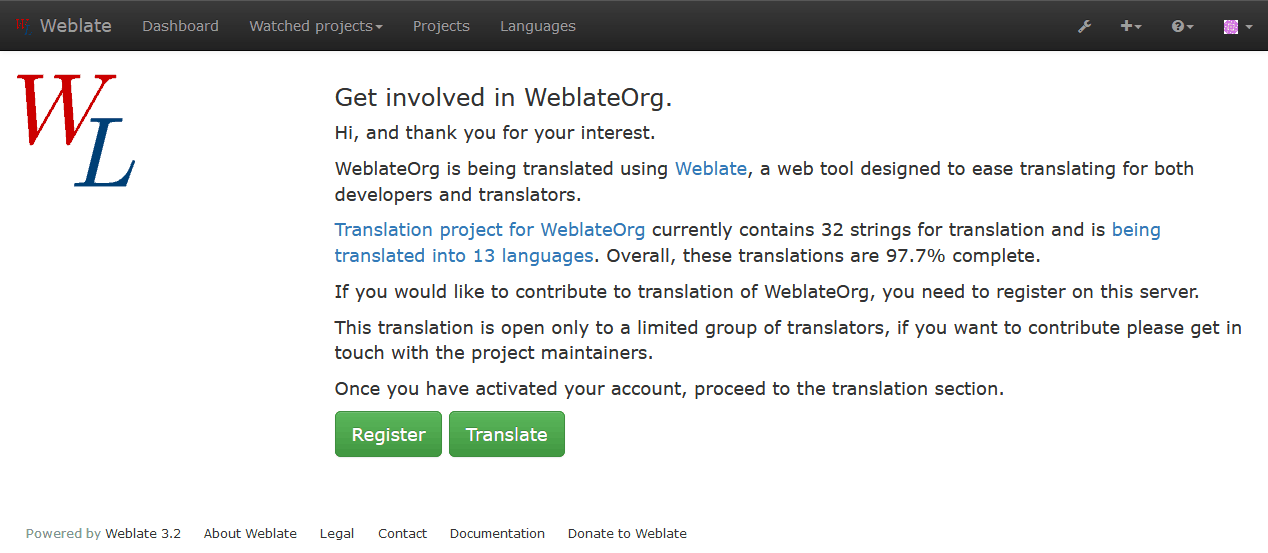This screenshot has height=553, width=1268.
Task: Expand the question mark help menu
Action: click(1182, 26)
